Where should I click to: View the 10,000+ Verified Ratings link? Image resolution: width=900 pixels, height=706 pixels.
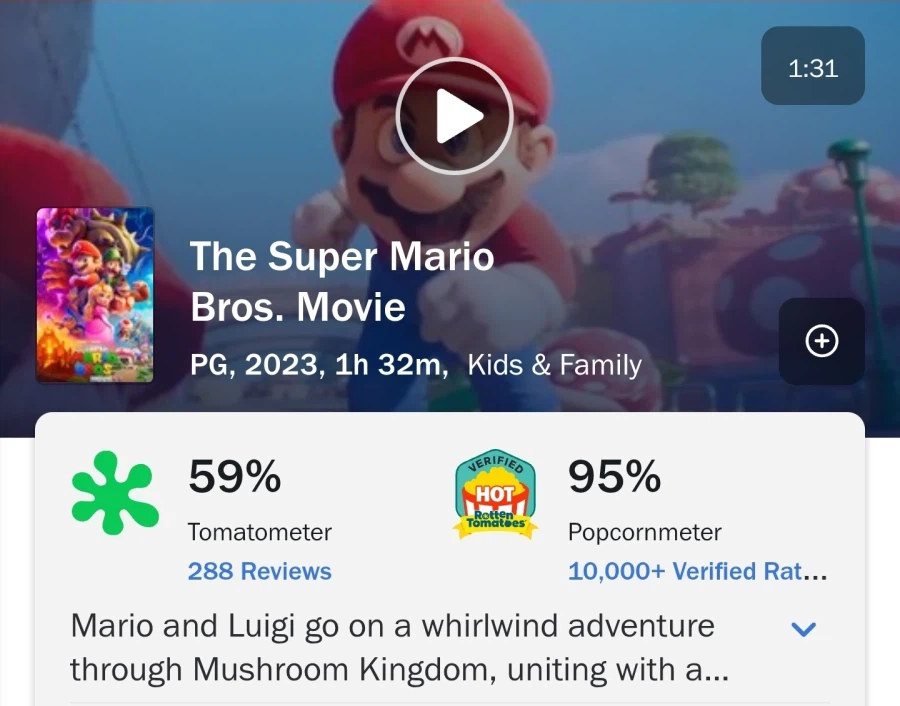[697, 572]
